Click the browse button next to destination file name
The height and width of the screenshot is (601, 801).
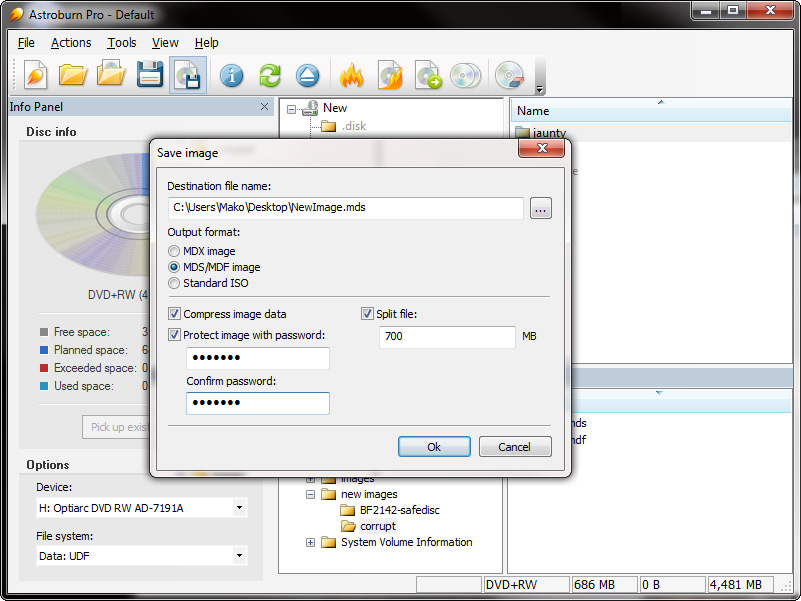point(541,208)
